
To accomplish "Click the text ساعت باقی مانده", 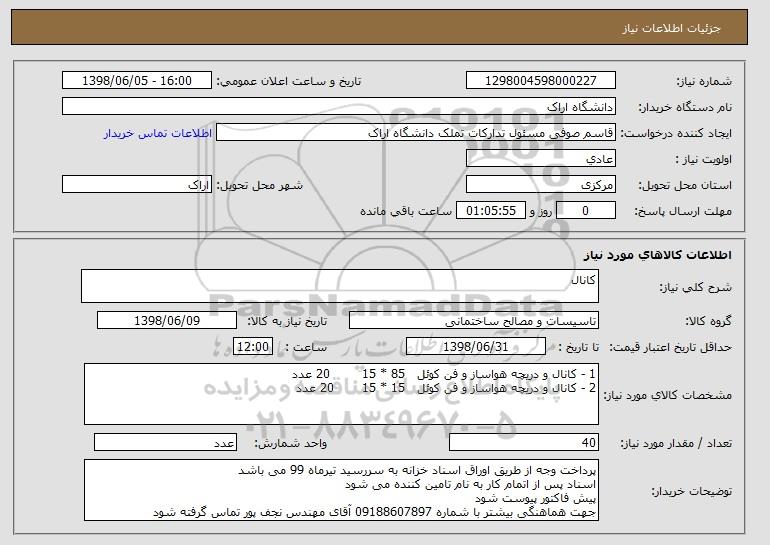I will (x=406, y=211).
